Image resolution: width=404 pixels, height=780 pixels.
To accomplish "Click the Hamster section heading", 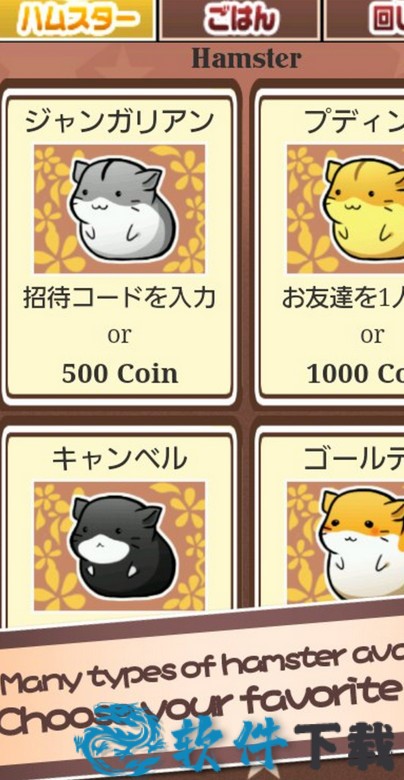I will coord(246,59).
